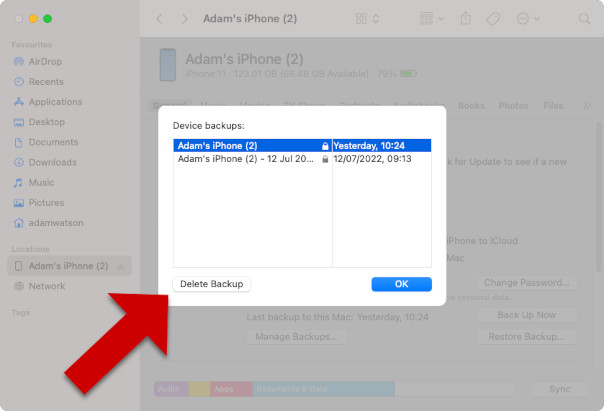Select the Adam's iPhone (2) backup row
604x411 pixels.
click(302, 146)
